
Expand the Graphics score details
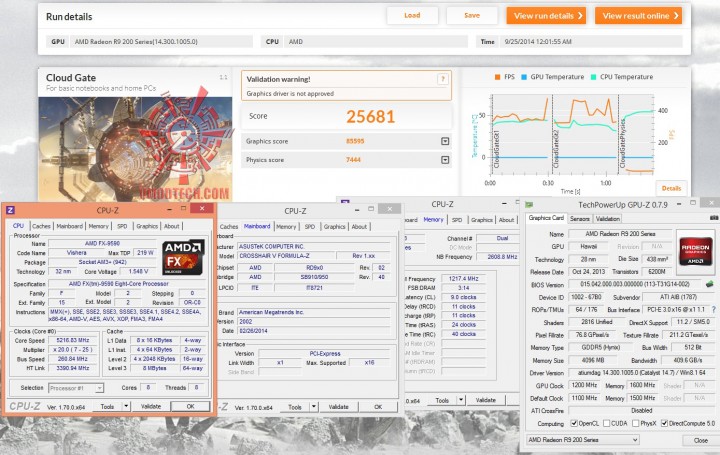point(445,141)
